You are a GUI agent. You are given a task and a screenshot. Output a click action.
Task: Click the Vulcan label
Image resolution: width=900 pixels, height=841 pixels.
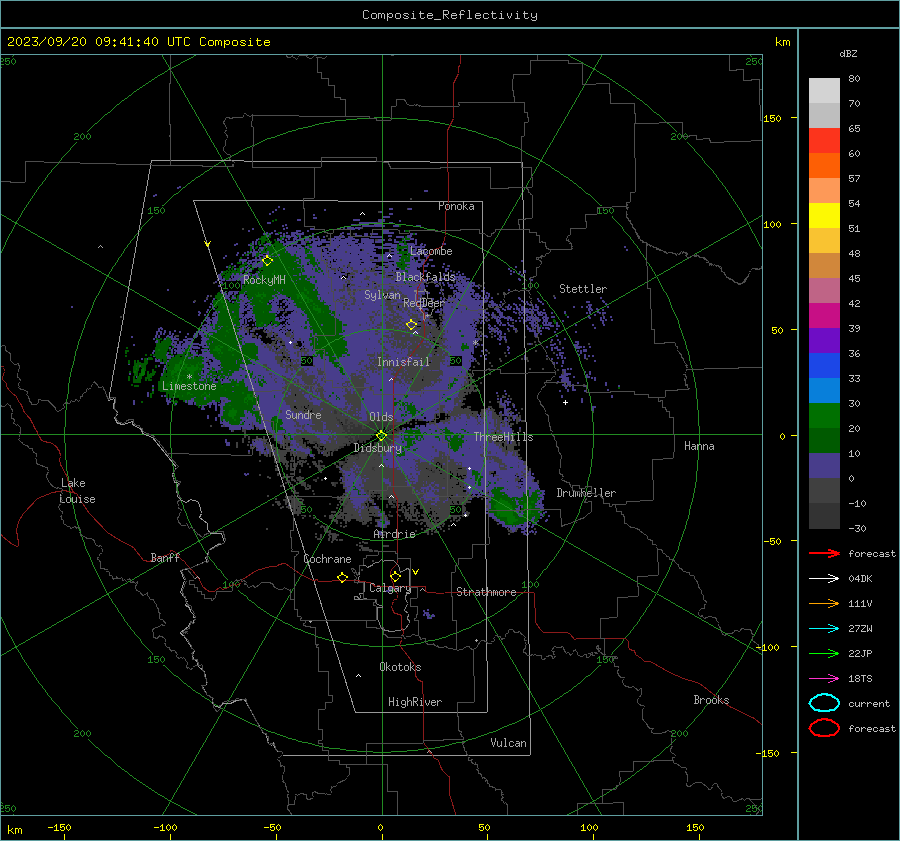tap(508, 743)
